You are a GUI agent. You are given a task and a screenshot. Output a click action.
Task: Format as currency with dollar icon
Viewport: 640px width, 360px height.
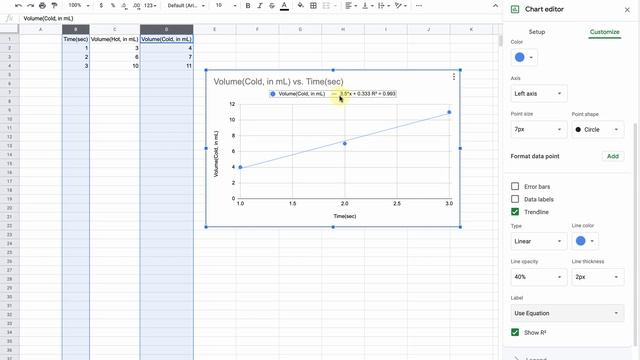click(x=101, y=6)
